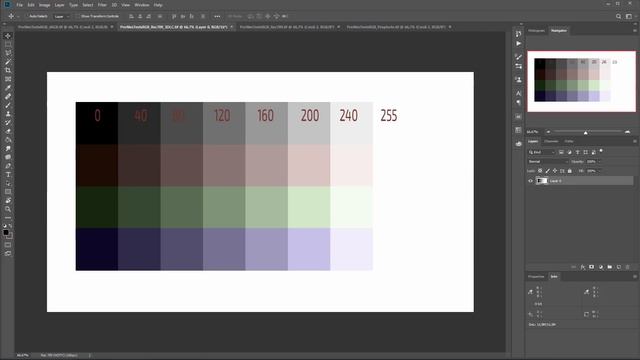Open the Image menu
The image size is (640, 360).
click(x=44, y=5)
